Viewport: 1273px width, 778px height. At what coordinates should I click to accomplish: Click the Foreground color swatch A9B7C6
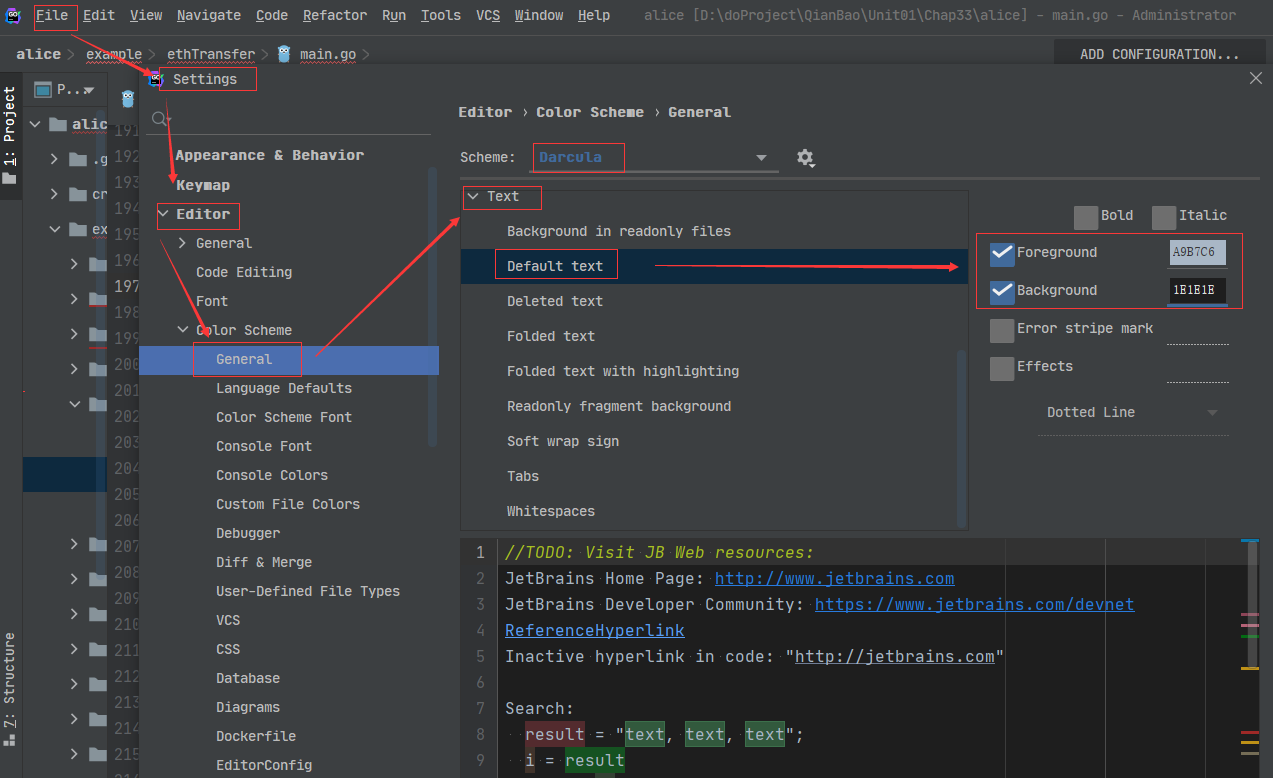click(1197, 253)
